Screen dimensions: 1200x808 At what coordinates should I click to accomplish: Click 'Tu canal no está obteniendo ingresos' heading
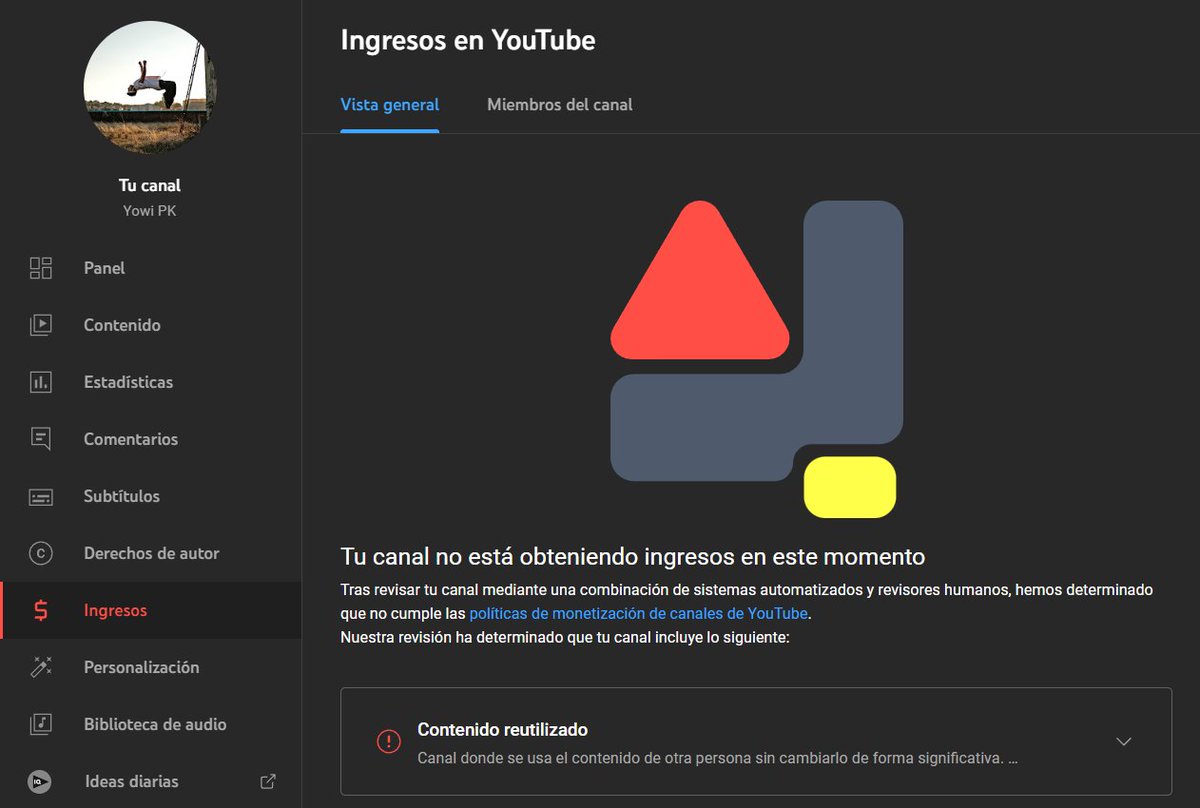pyautogui.click(x=633, y=557)
